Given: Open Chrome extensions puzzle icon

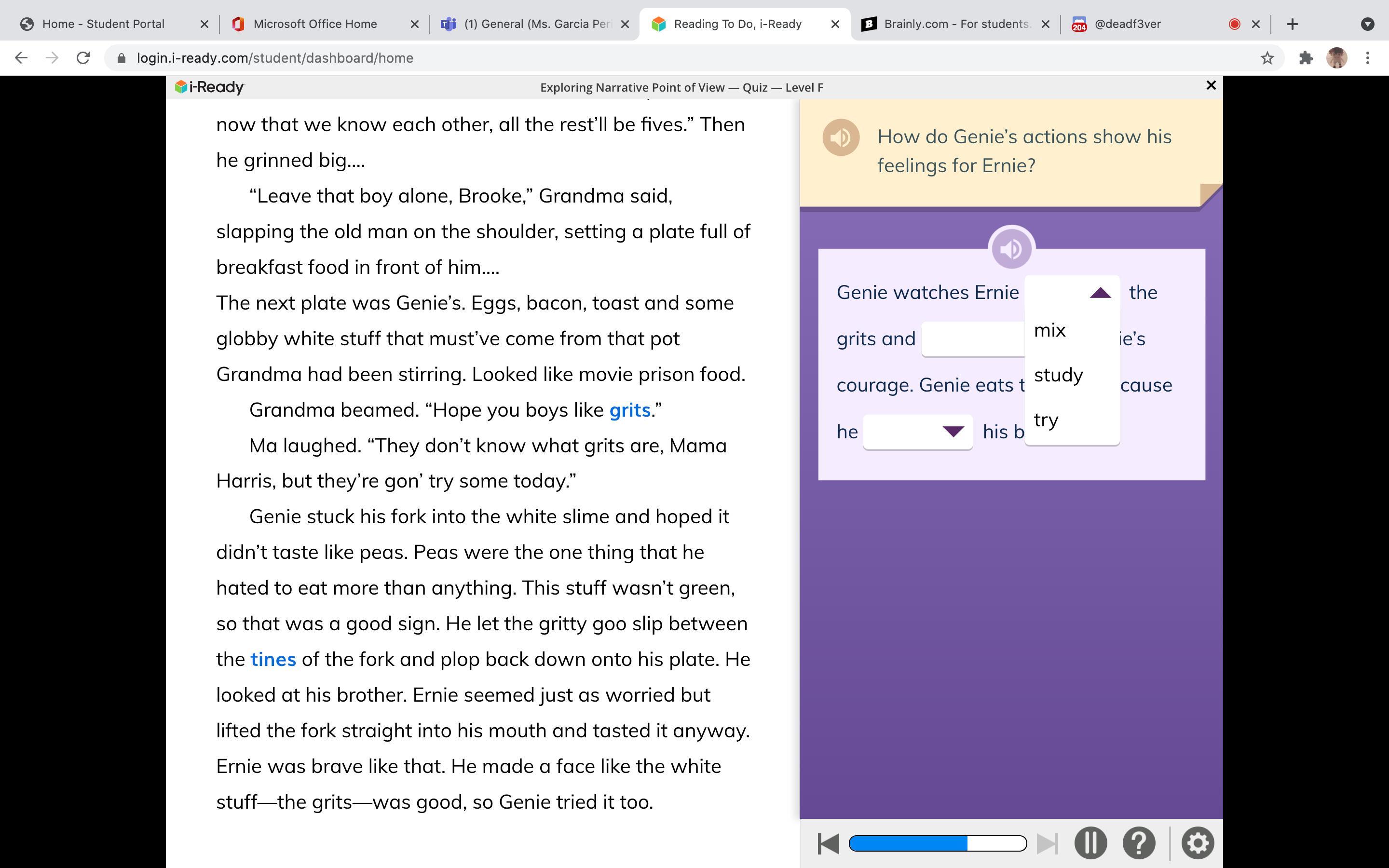Looking at the screenshot, I should pos(1306,58).
